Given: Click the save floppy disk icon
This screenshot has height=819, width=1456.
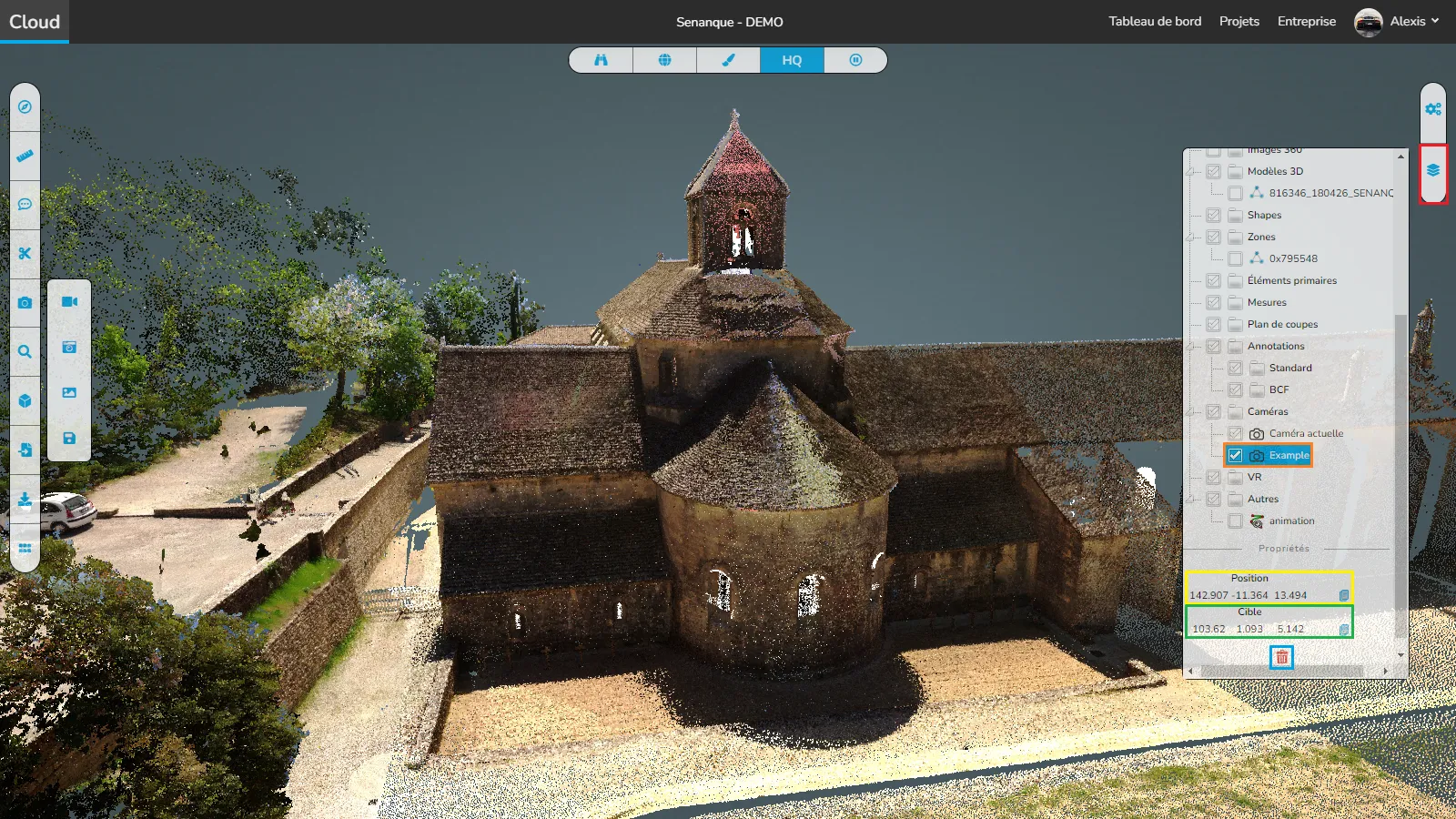Looking at the screenshot, I should pos(69,439).
